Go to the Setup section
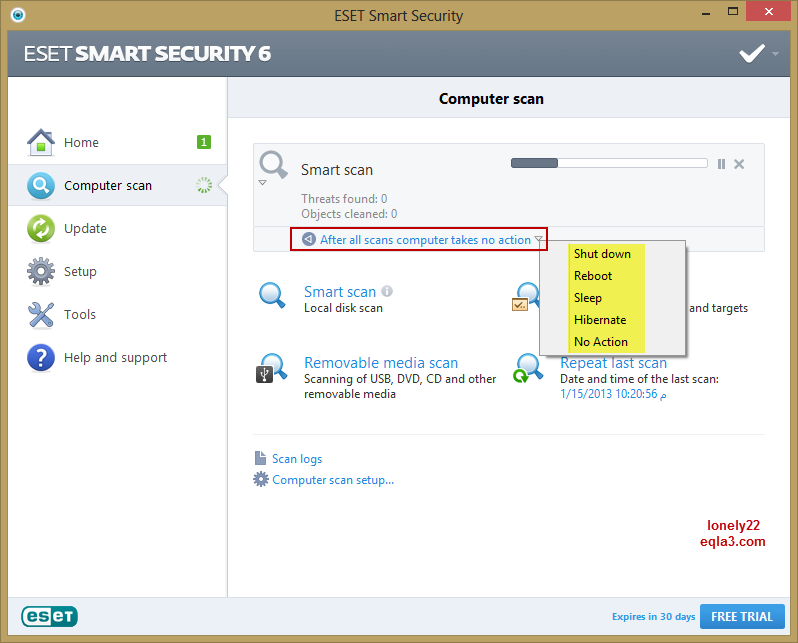The width and height of the screenshot is (798, 643). (80, 271)
